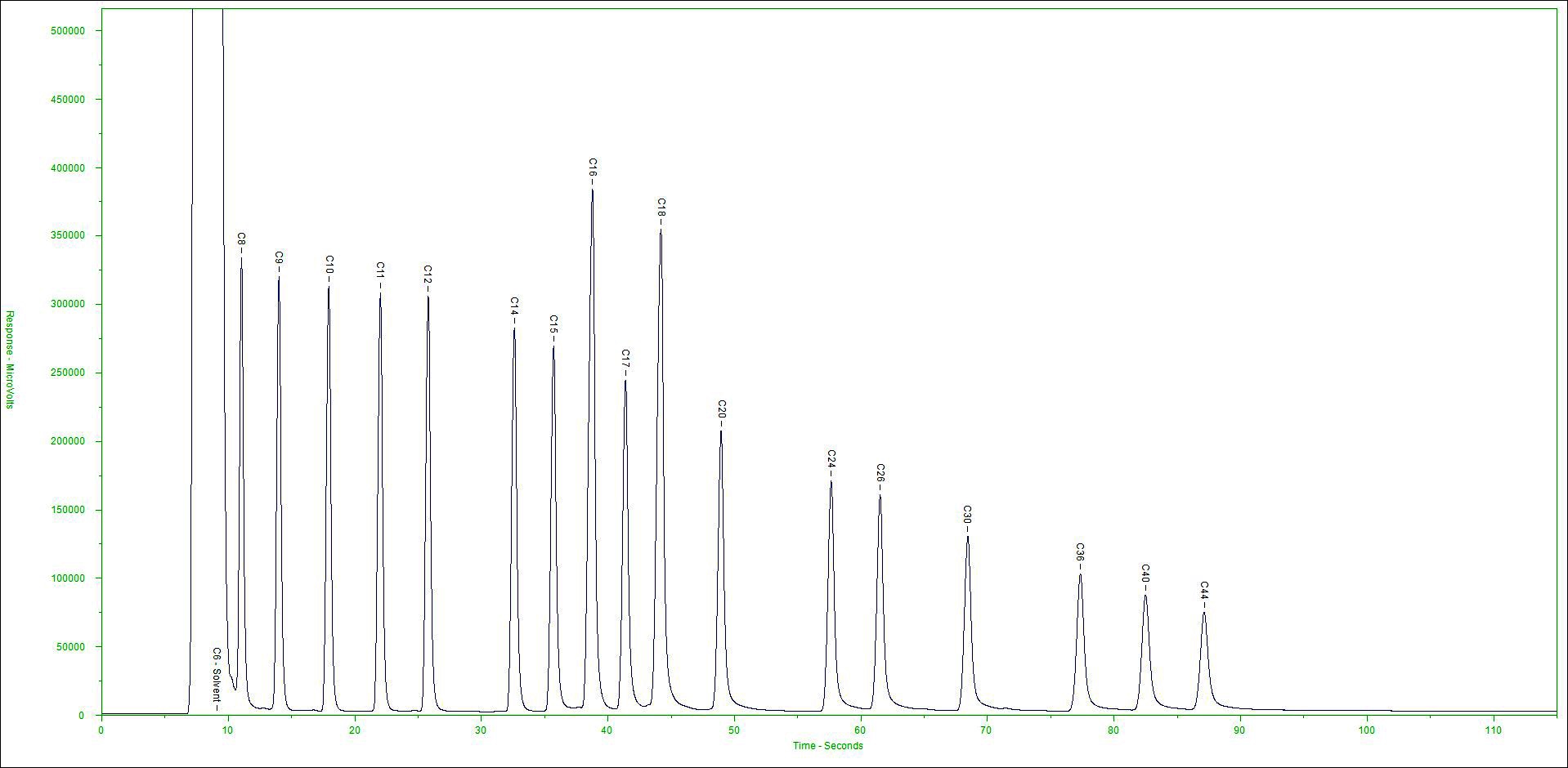Click the Time - Seconds axis title
The height and width of the screenshot is (768, 1568).
827,745
